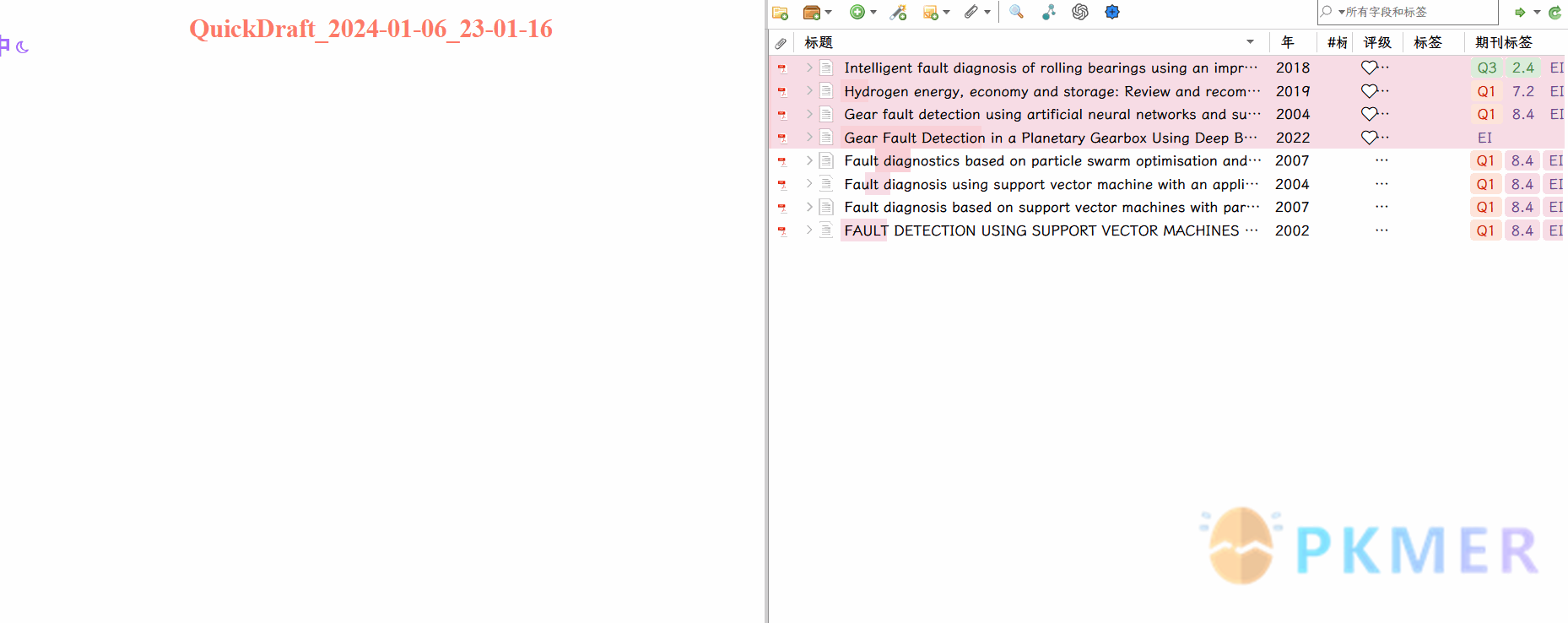Select 'Fault diagnosis based on support vector machines' title

pos(1052,207)
